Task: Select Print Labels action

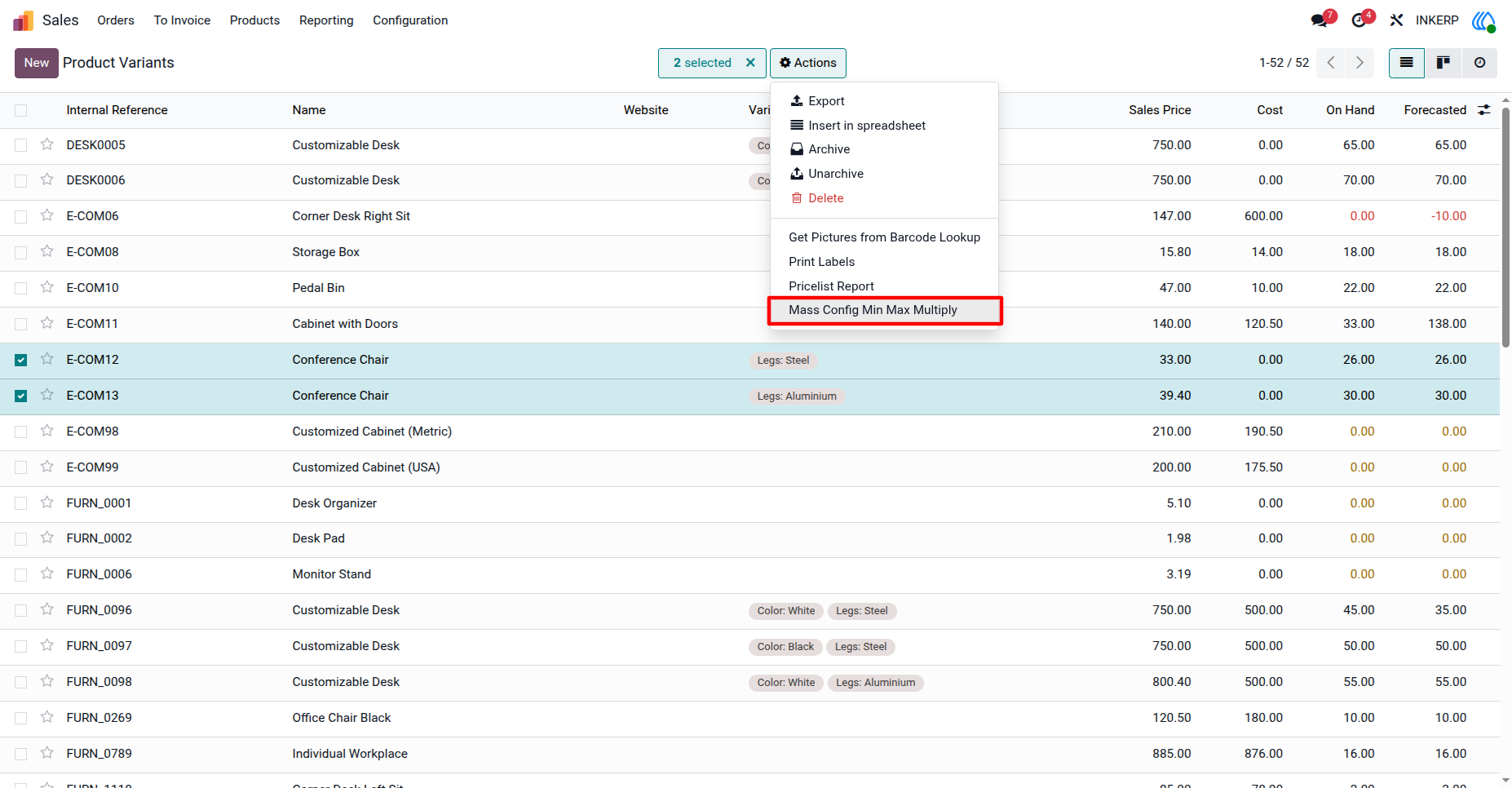Action: point(885,262)
